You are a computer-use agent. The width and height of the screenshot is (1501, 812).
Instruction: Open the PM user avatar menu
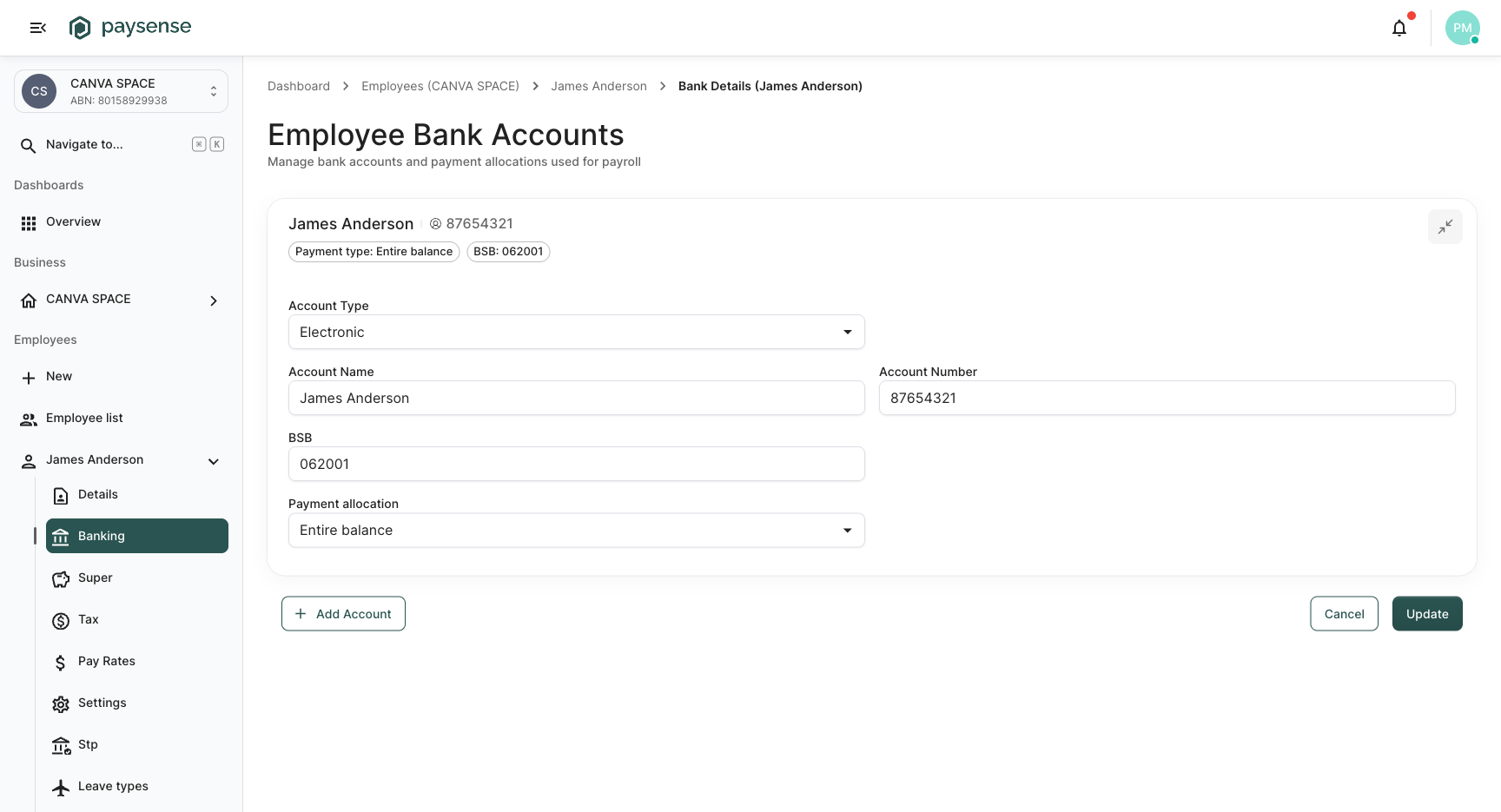(x=1463, y=28)
